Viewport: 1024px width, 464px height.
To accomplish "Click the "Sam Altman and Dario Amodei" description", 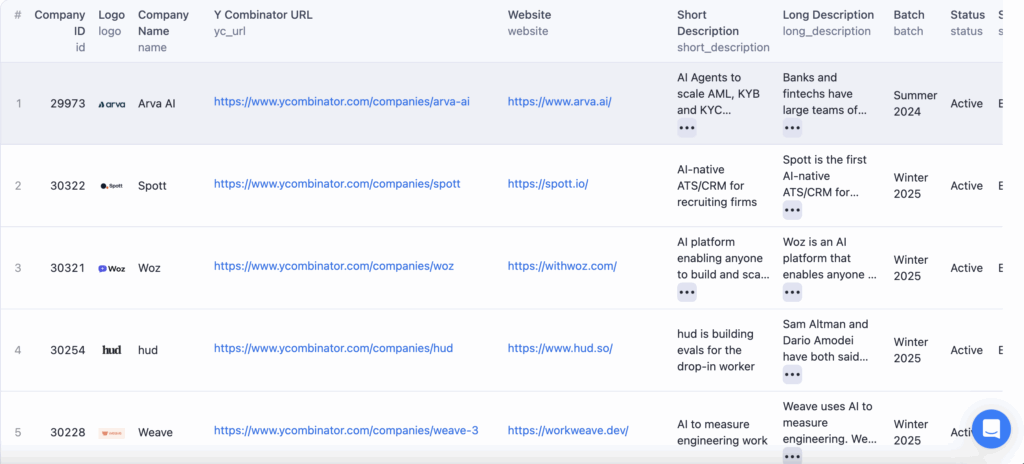I will tap(825, 340).
